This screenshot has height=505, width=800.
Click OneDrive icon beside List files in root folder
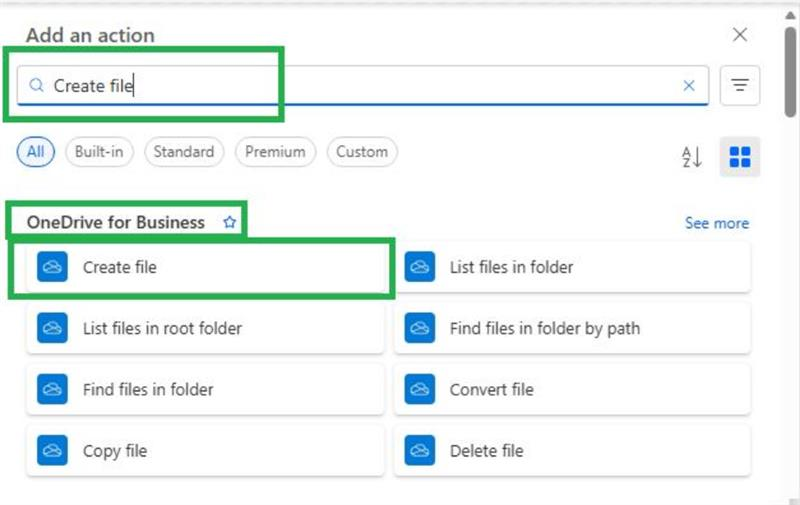pos(52,328)
